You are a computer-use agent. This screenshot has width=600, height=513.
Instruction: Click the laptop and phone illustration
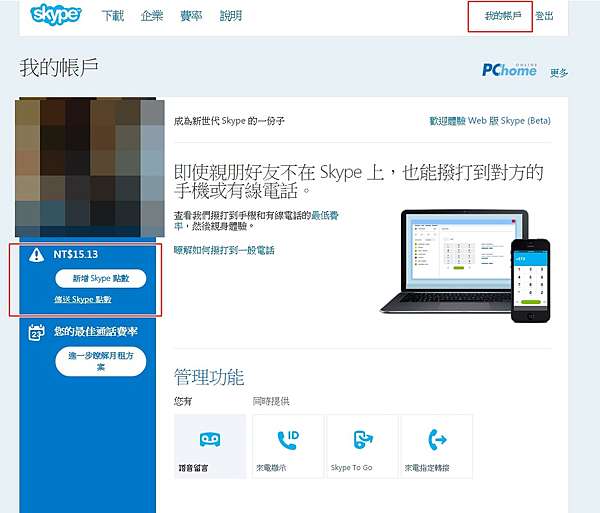pos(465,265)
